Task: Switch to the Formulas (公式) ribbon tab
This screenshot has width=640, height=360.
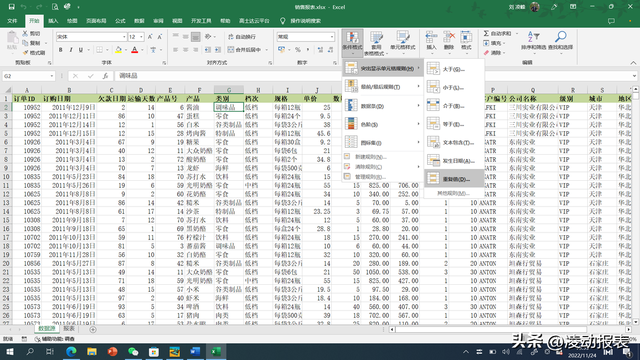Action: (x=120, y=21)
